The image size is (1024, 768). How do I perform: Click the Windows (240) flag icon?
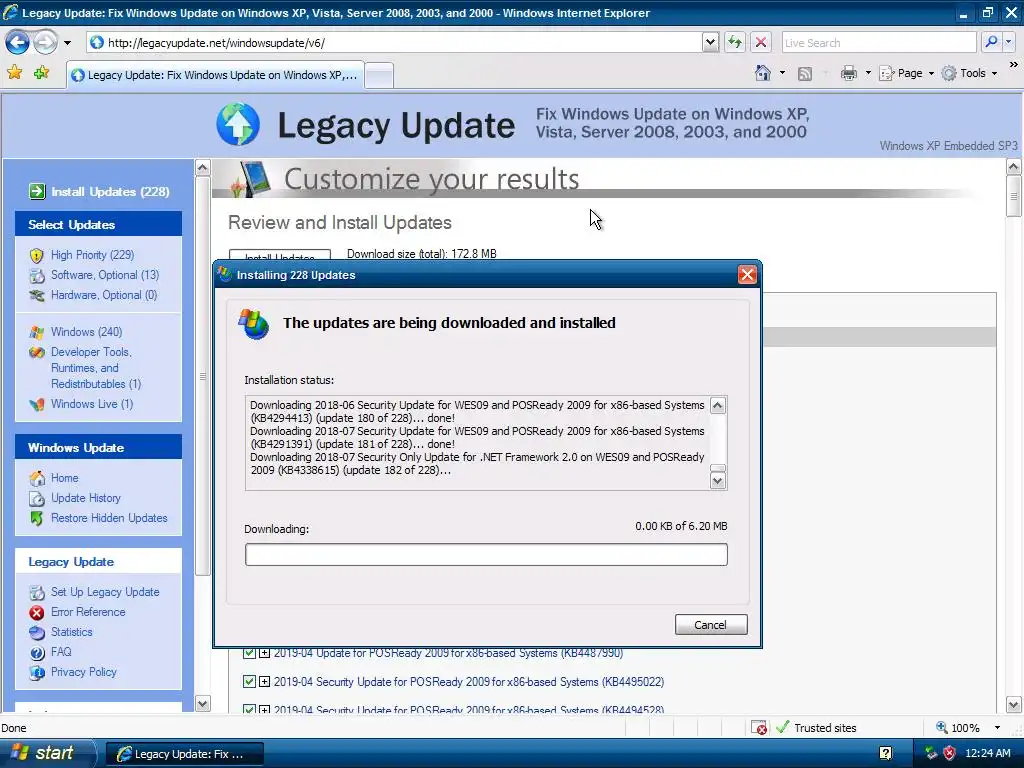(x=37, y=332)
